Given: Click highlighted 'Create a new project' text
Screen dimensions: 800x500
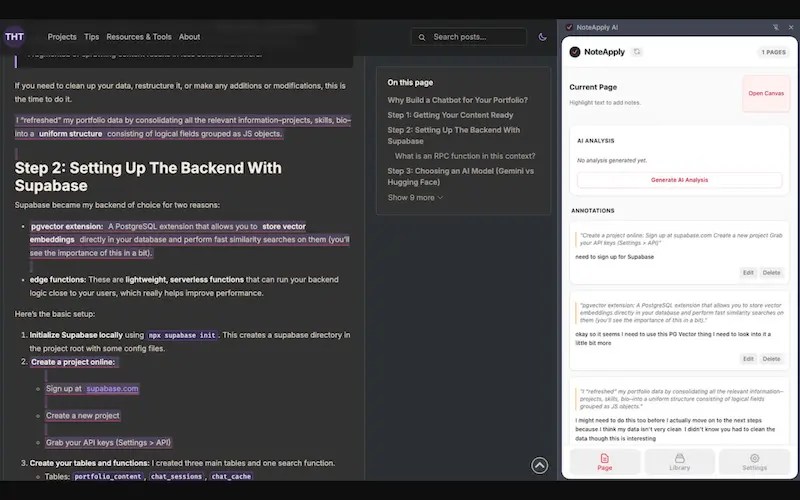Looking at the screenshot, I should (83, 415).
